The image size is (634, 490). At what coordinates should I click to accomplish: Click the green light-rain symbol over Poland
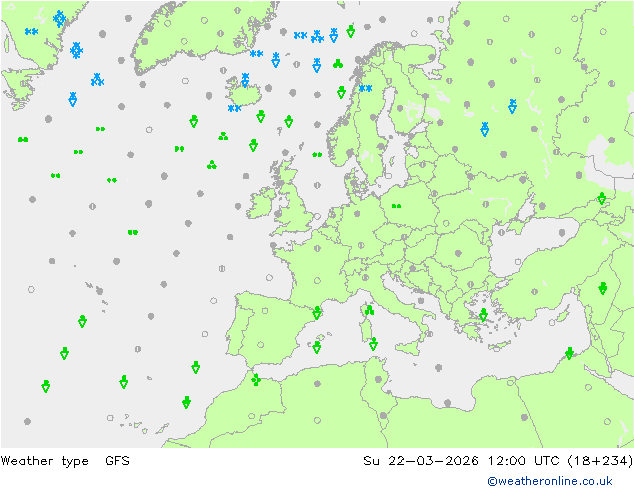[x=396, y=206]
